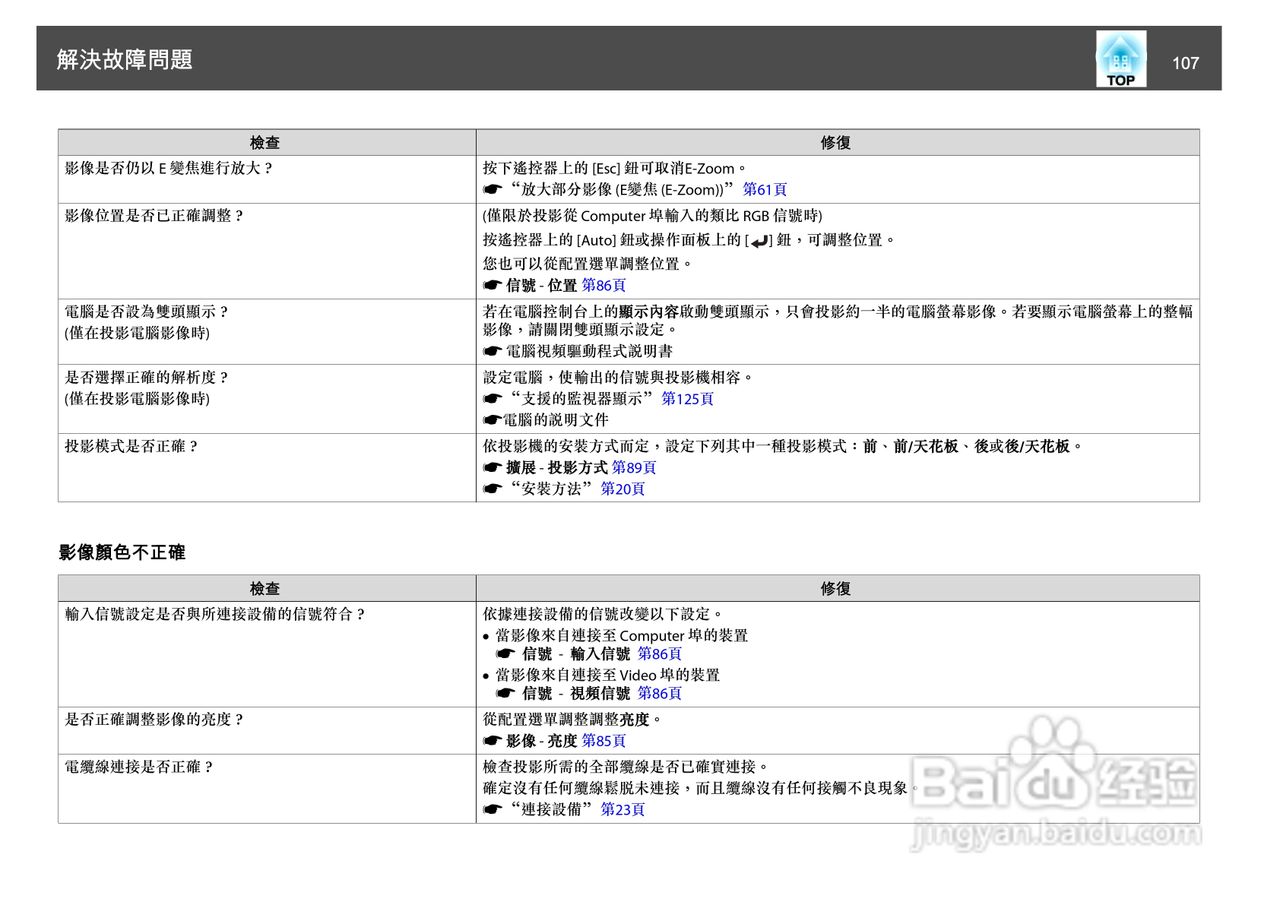Click text 從配置選單調整調整亮度
This screenshot has height=905, width=1280.
click(573, 719)
